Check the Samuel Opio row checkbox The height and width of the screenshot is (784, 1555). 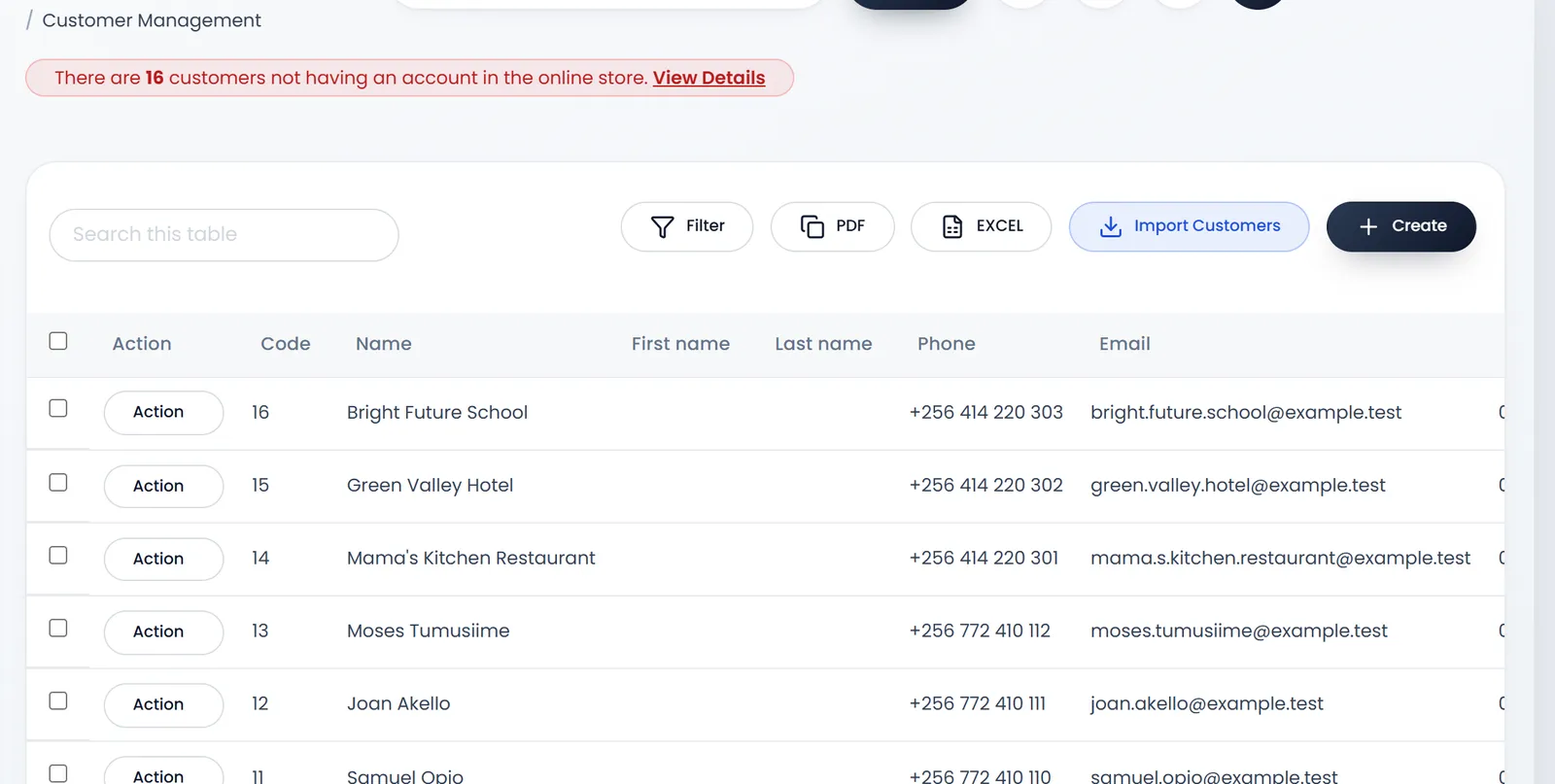click(58, 773)
